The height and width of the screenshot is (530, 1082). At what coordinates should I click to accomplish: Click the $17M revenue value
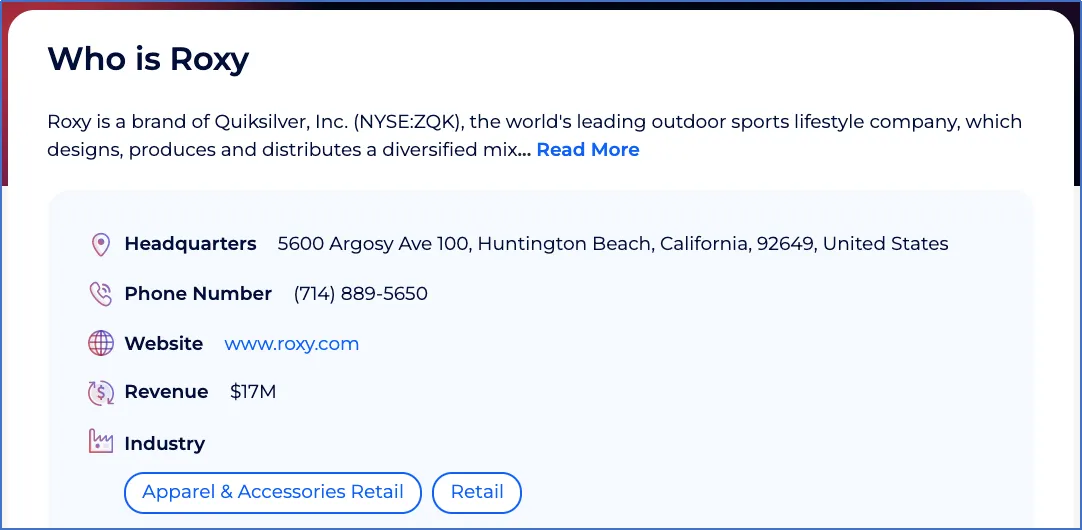(253, 392)
